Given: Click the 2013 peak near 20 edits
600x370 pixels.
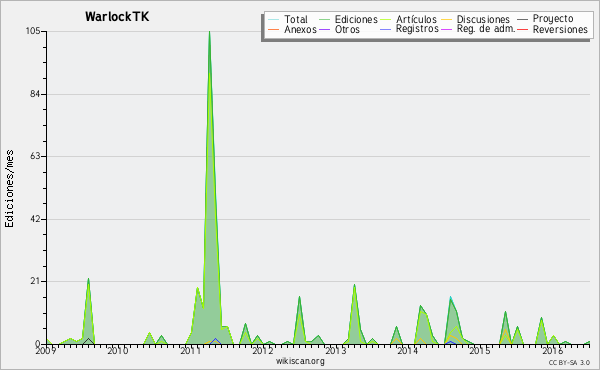Looking at the screenshot, I should [x=354, y=285].
